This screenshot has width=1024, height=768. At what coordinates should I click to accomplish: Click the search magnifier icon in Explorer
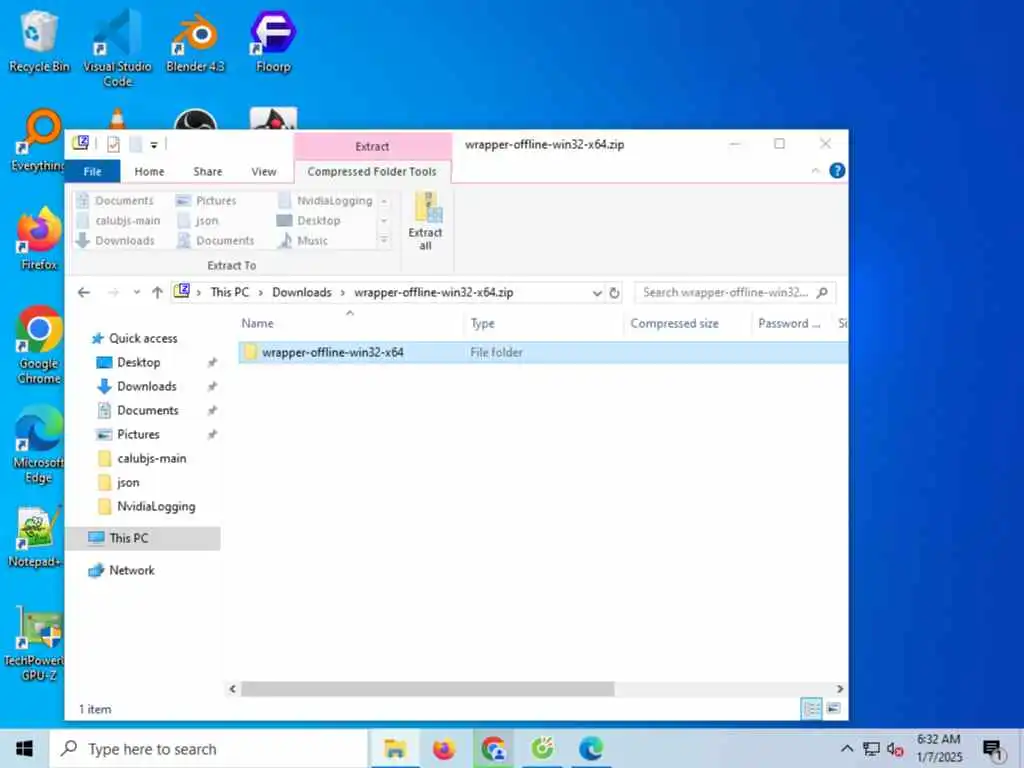(x=822, y=293)
